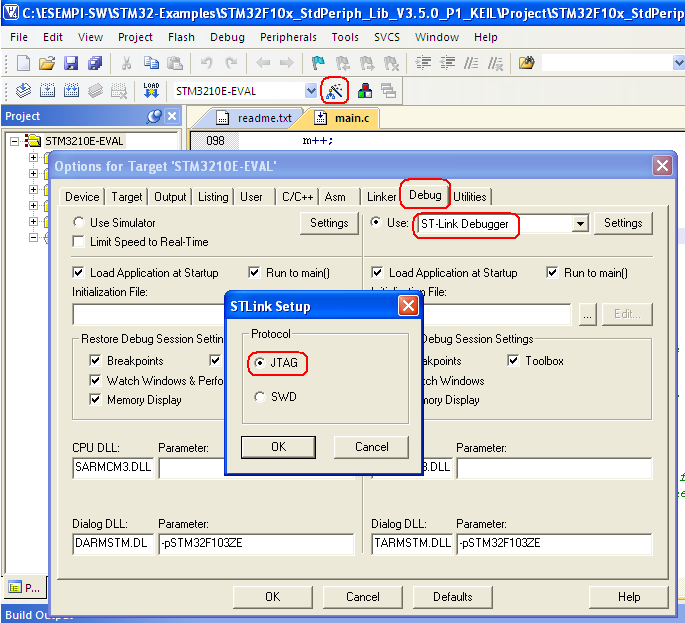
Task: Expand the fifth project group node
Action: coord(34,222)
